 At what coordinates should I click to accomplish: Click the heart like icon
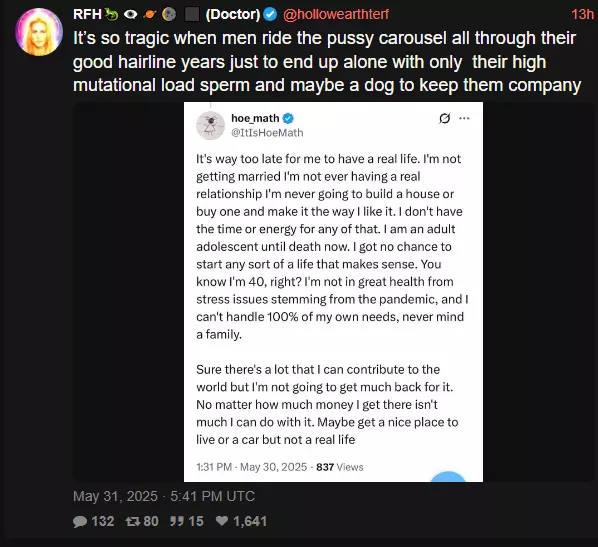coord(222,521)
